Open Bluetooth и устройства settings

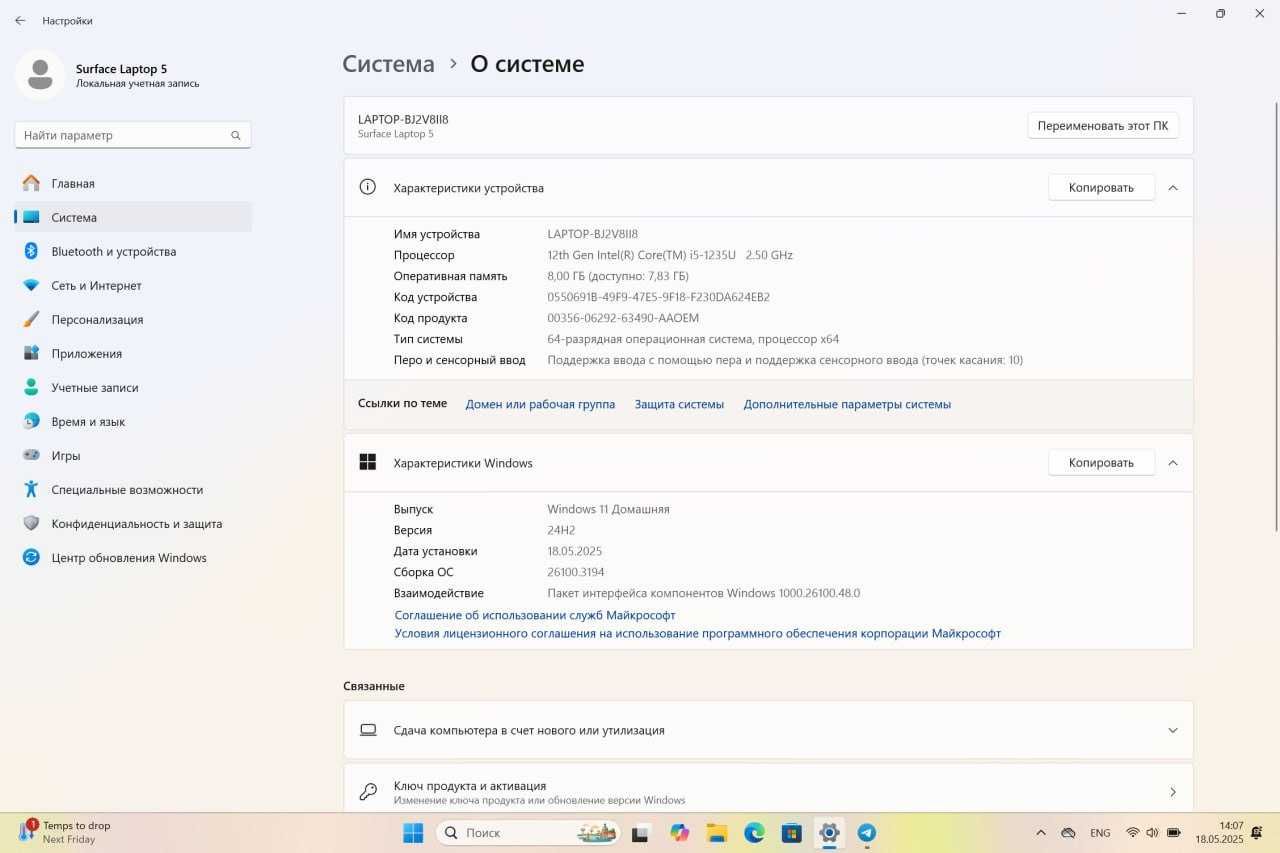tap(133, 251)
